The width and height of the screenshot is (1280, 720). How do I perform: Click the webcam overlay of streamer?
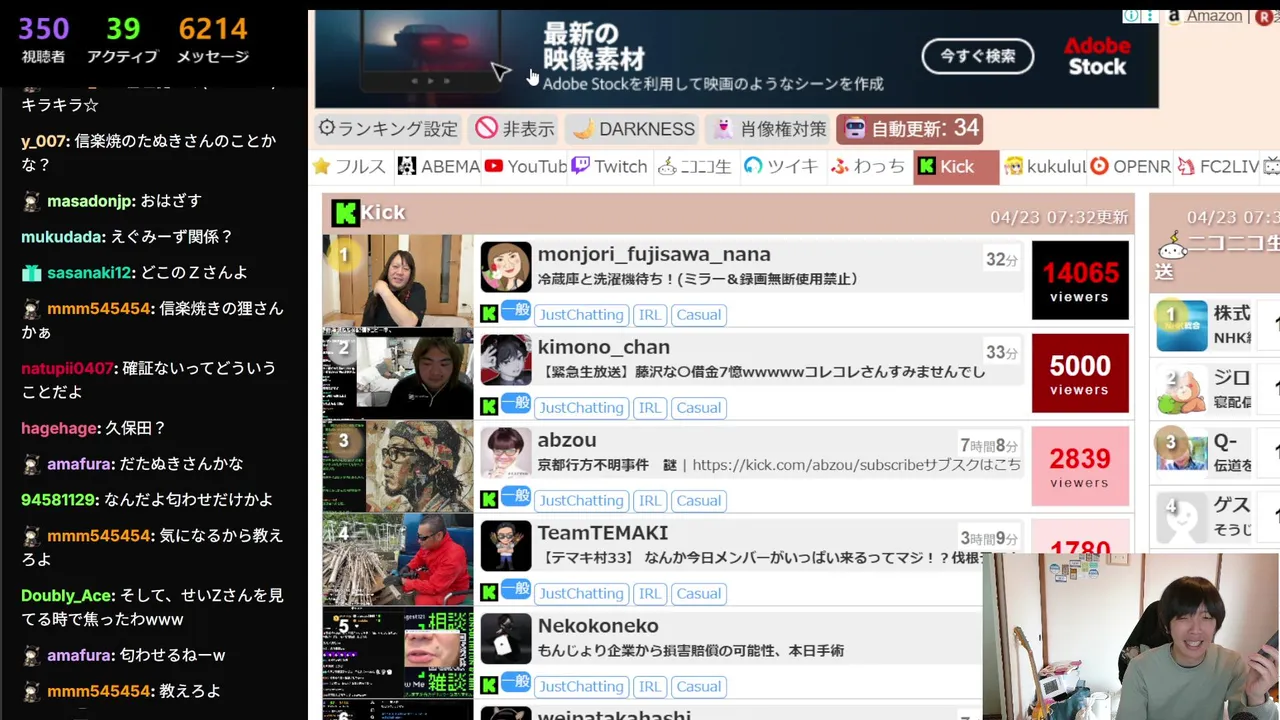(1131, 637)
